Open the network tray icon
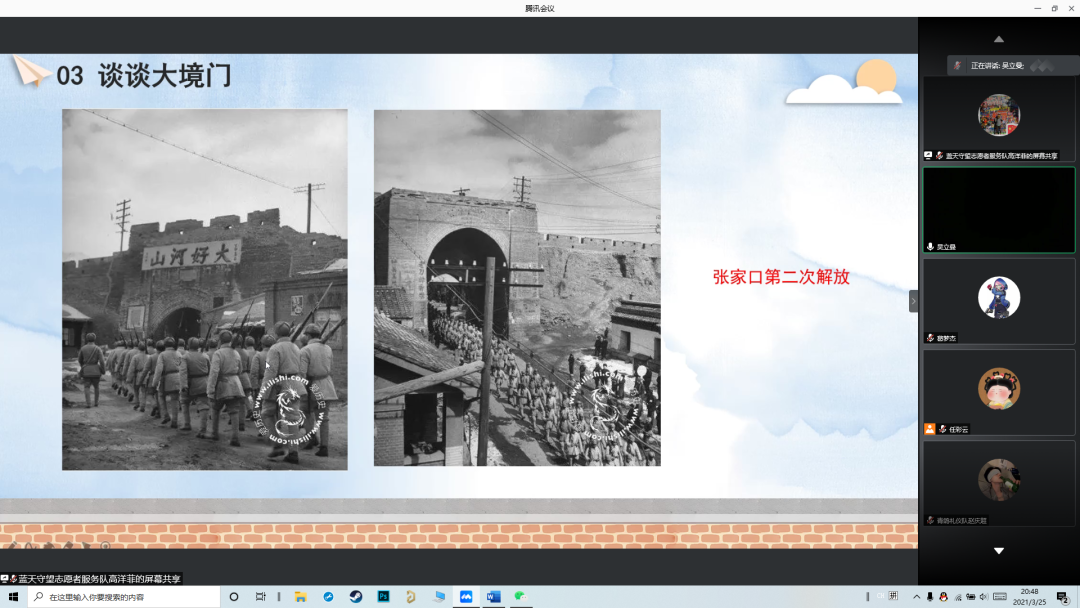 (957, 597)
